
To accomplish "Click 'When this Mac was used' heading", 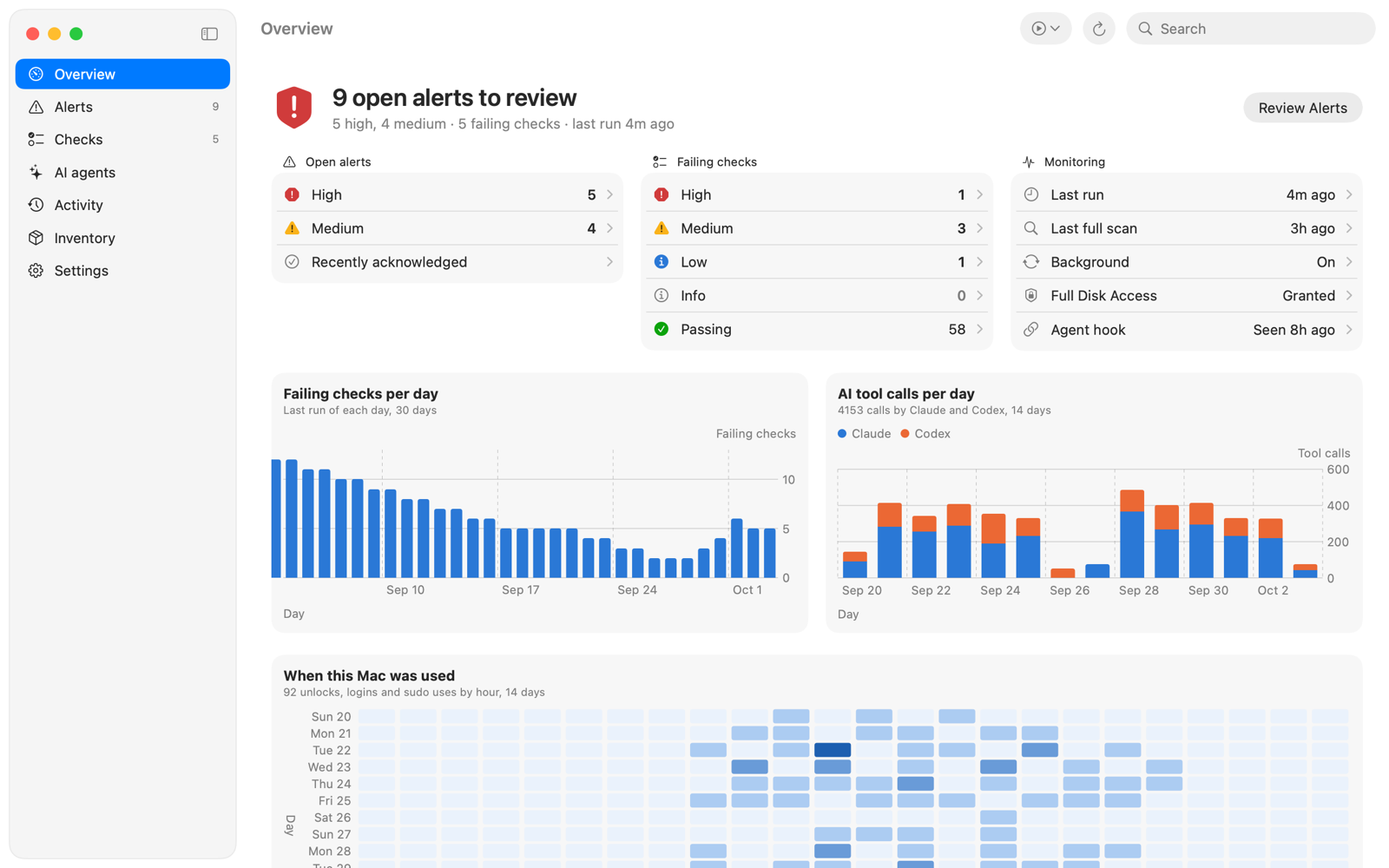I will (369, 675).
